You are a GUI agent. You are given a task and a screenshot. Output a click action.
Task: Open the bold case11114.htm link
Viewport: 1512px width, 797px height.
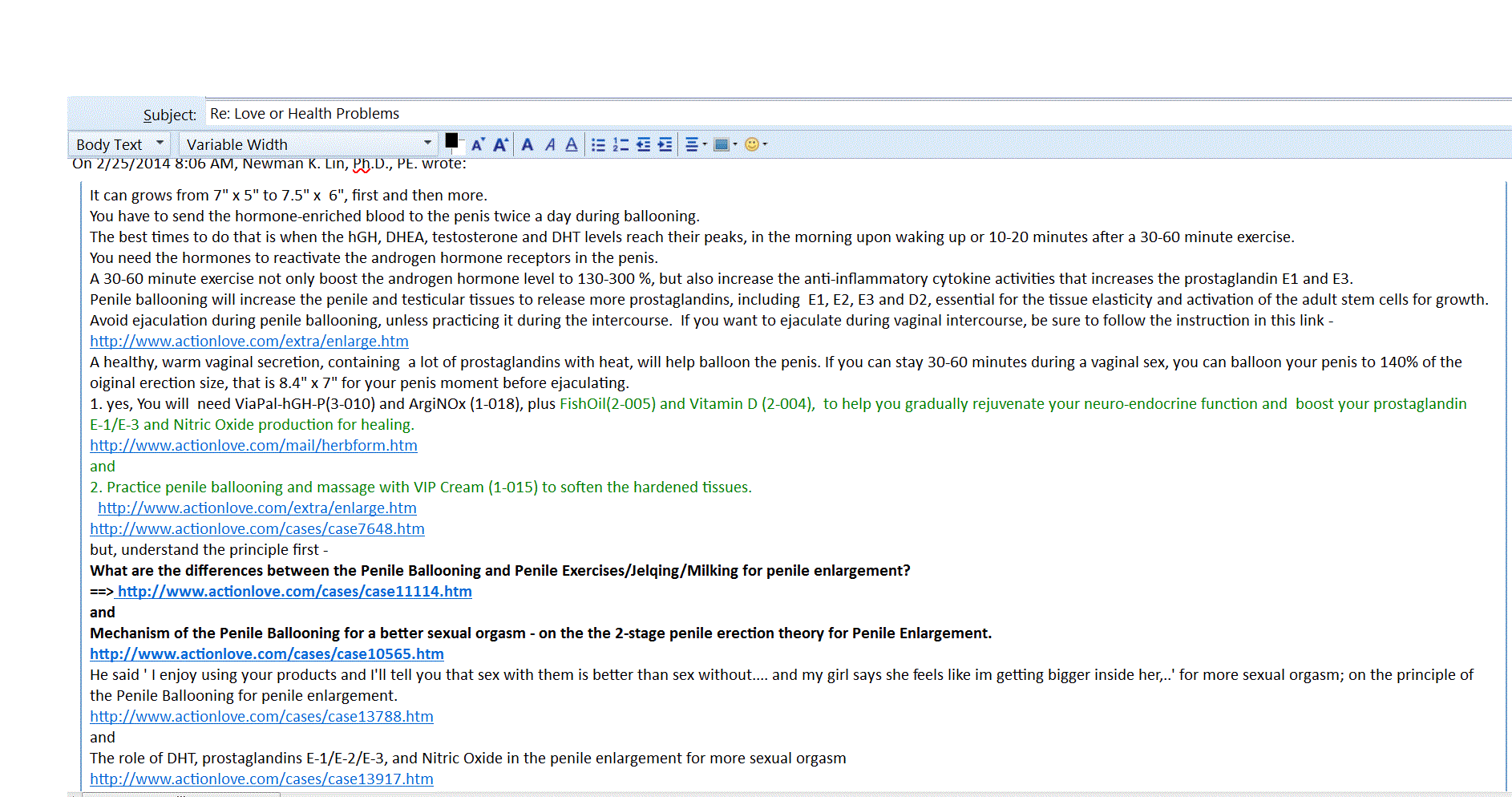click(x=295, y=591)
